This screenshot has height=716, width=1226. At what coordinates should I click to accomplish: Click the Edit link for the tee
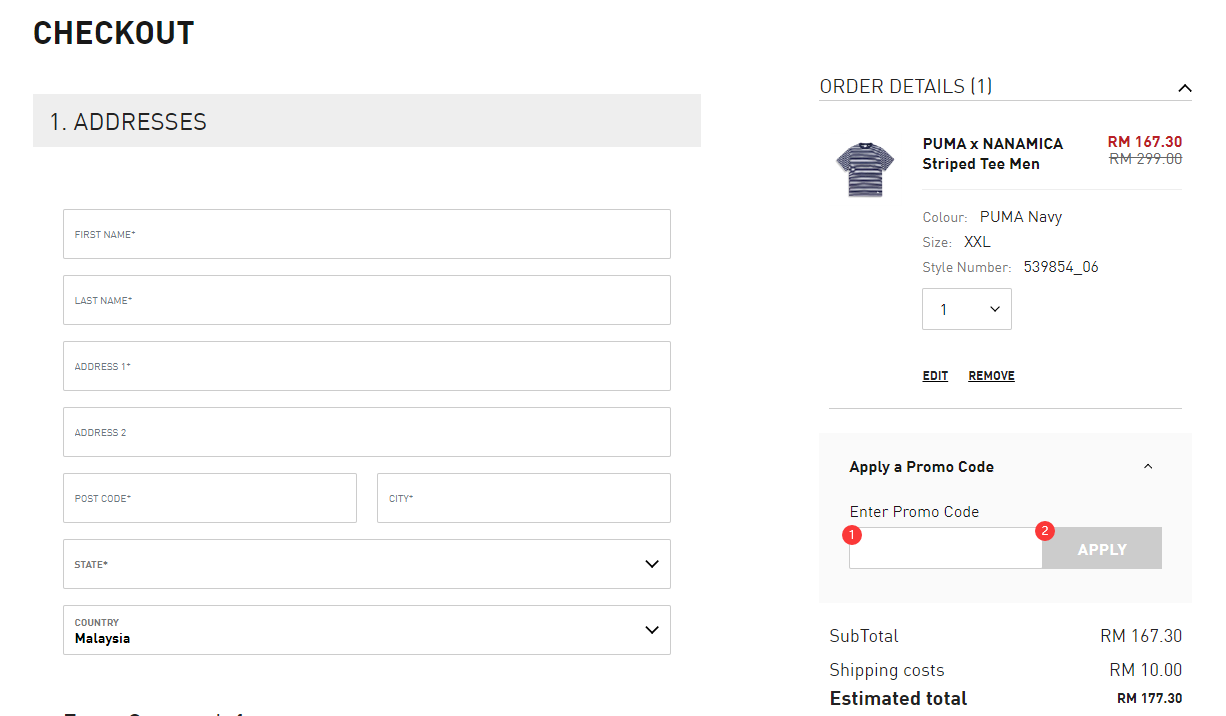pos(935,376)
